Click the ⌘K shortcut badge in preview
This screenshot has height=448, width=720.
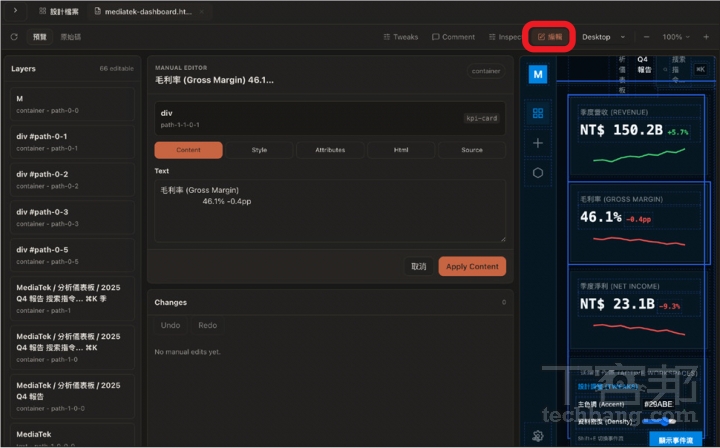pyautogui.click(x=700, y=69)
